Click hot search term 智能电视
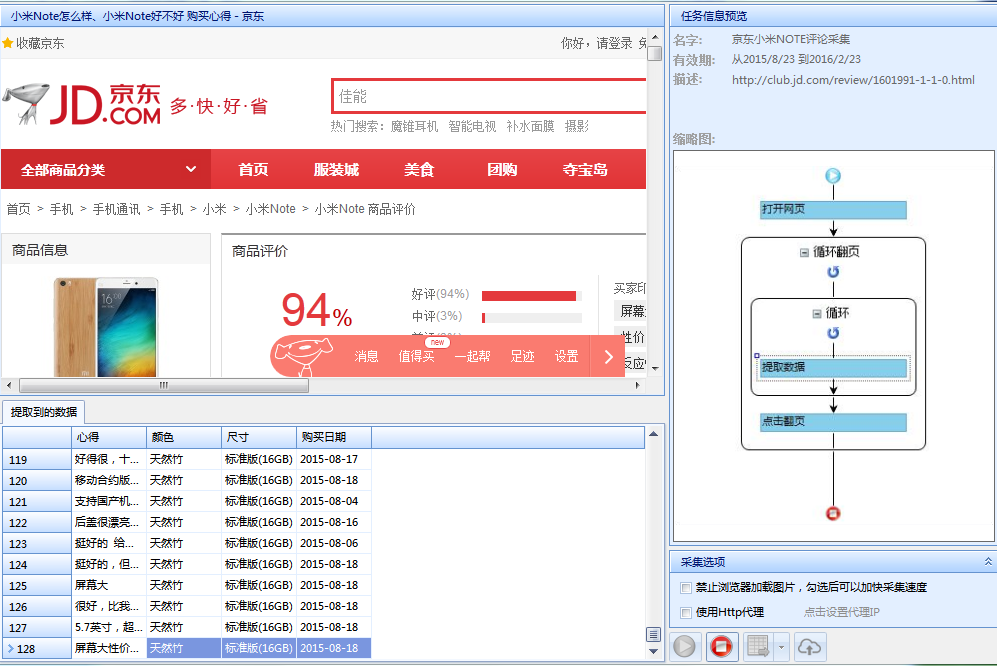Screen dimensions: 997x666 472,127
